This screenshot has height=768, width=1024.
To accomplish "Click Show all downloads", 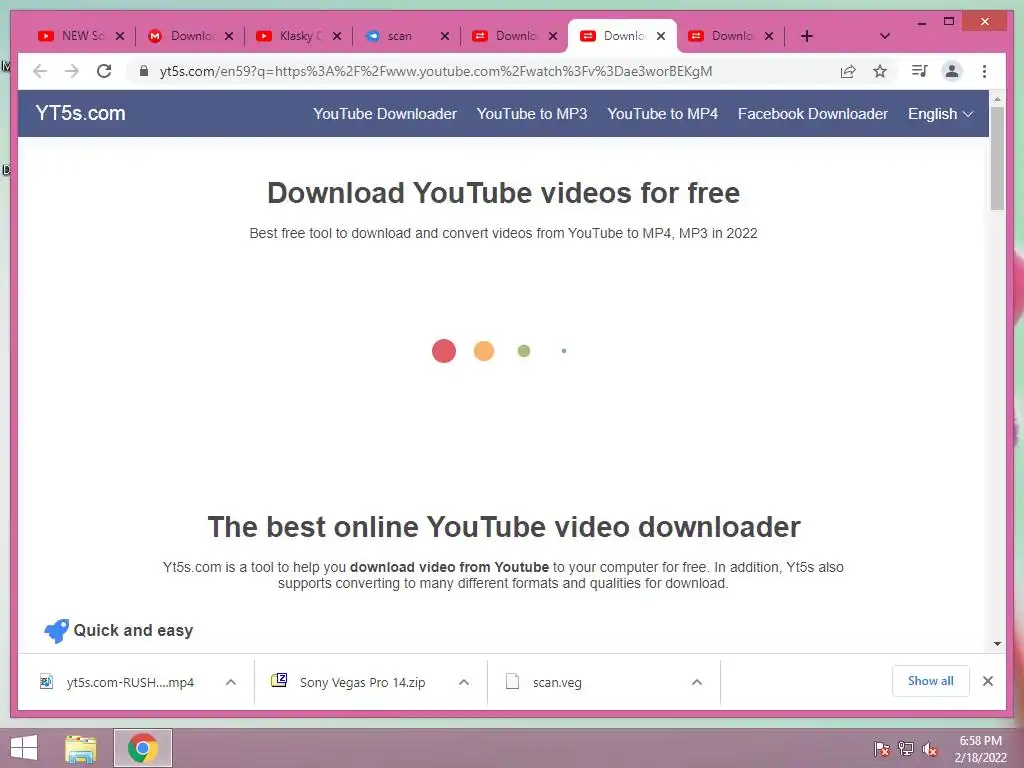I will pos(930,681).
